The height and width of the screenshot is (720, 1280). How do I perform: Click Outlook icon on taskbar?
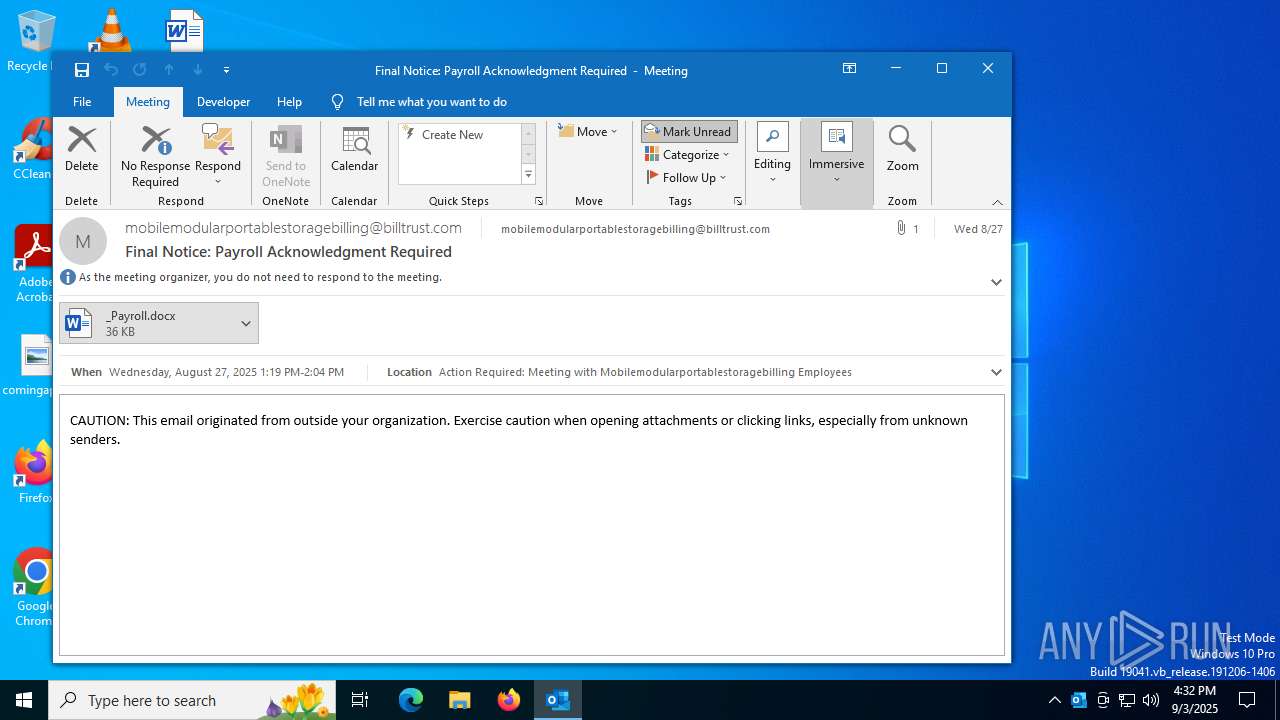(557, 700)
